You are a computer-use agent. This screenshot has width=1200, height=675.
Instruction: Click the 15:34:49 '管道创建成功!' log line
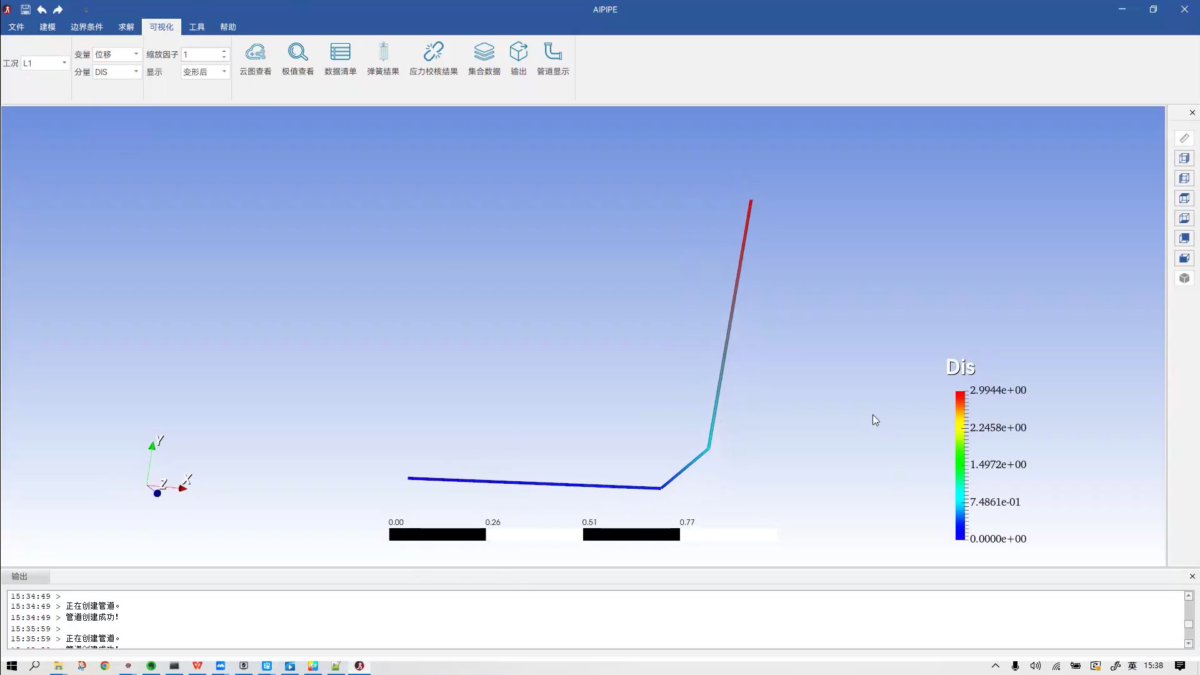point(65,618)
